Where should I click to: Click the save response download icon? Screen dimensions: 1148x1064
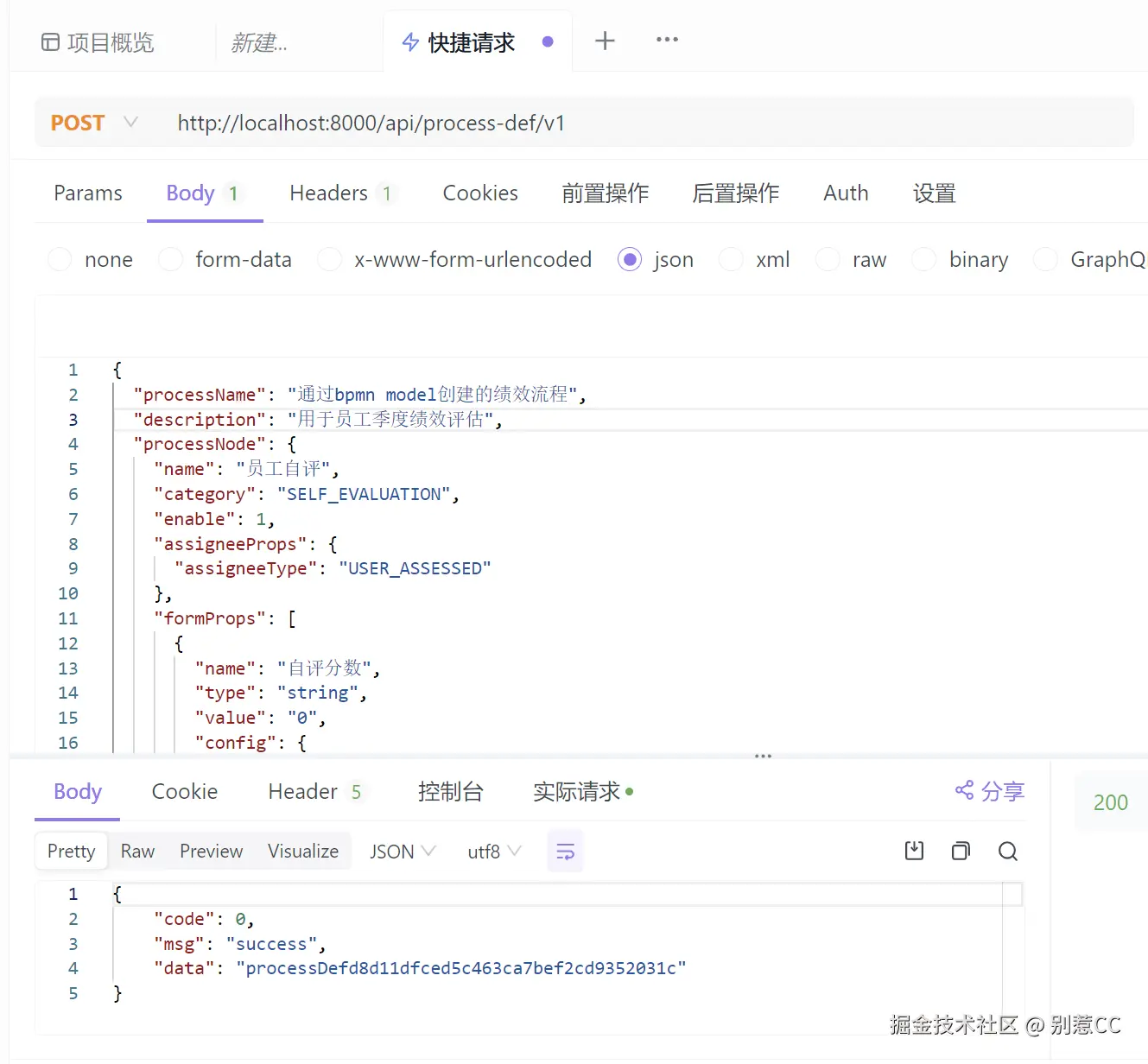click(x=914, y=851)
